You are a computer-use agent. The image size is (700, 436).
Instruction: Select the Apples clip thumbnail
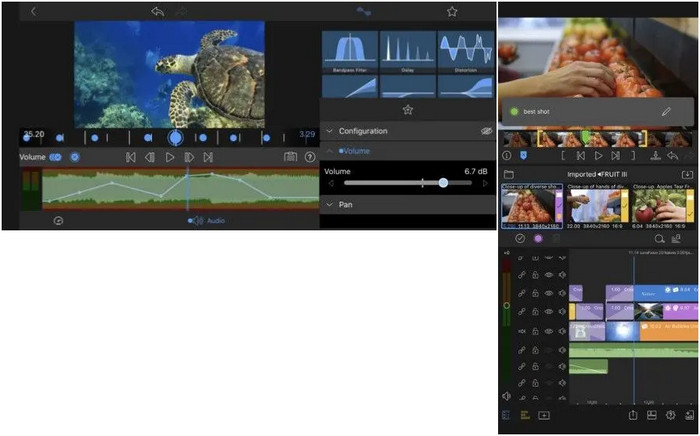click(x=663, y=206)
